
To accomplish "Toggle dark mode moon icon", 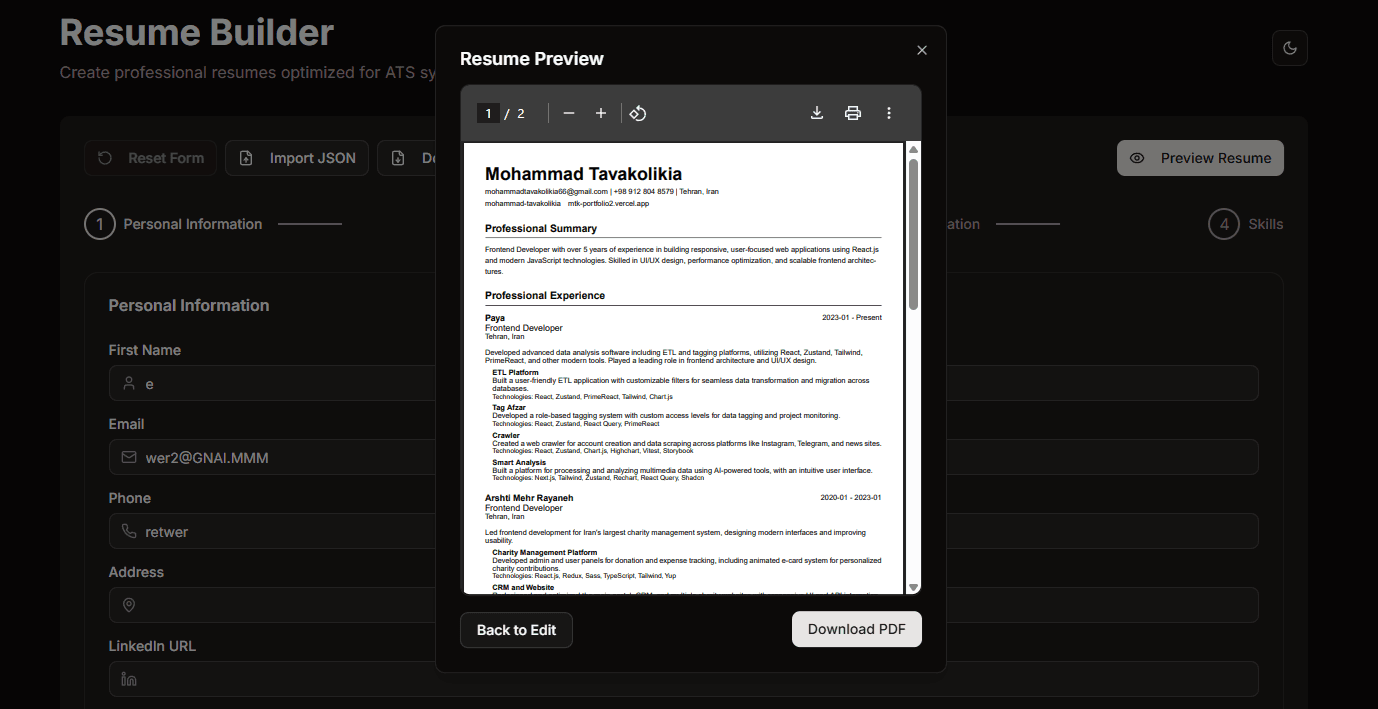I will [1290, 48].
